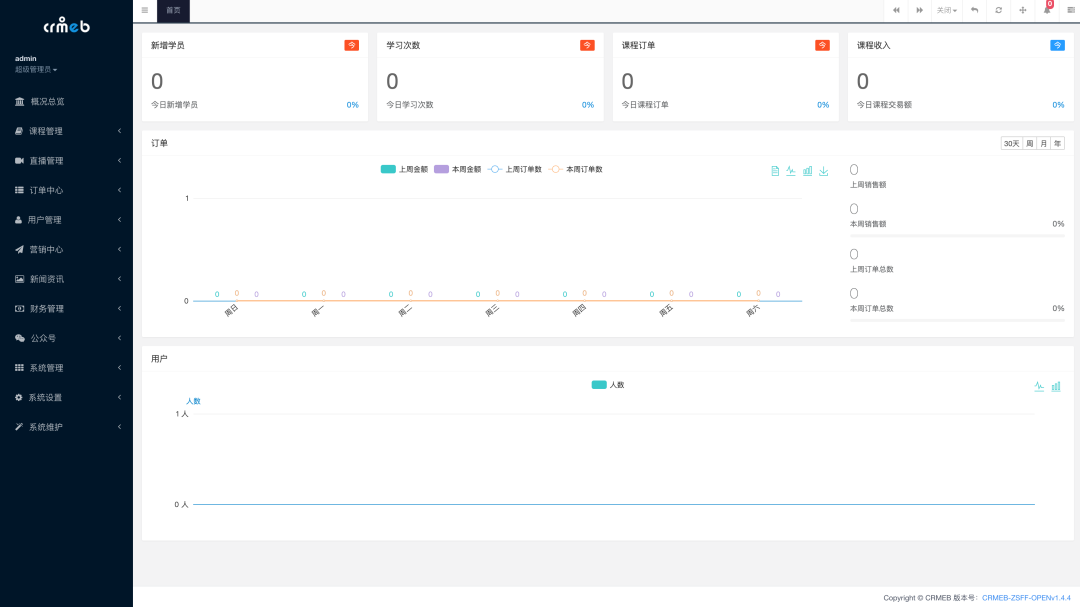
Task: Switch to the 首页 tab
Action: pyautogui.click(x=173, y=11)
